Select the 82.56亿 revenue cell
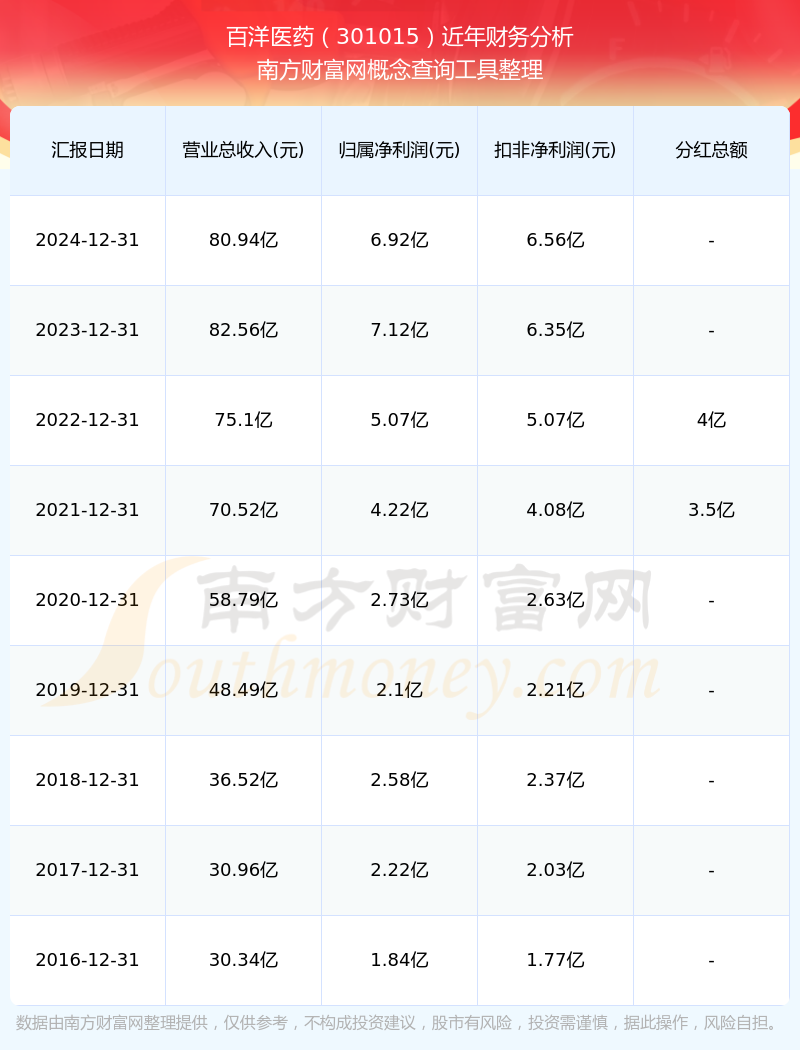The height and width of the screenshot is (1050, 800). coord(244,331)
